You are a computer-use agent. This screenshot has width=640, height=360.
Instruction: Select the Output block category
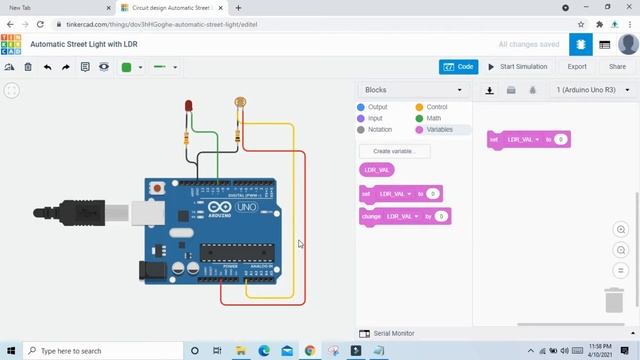click(x=372, y=107)
